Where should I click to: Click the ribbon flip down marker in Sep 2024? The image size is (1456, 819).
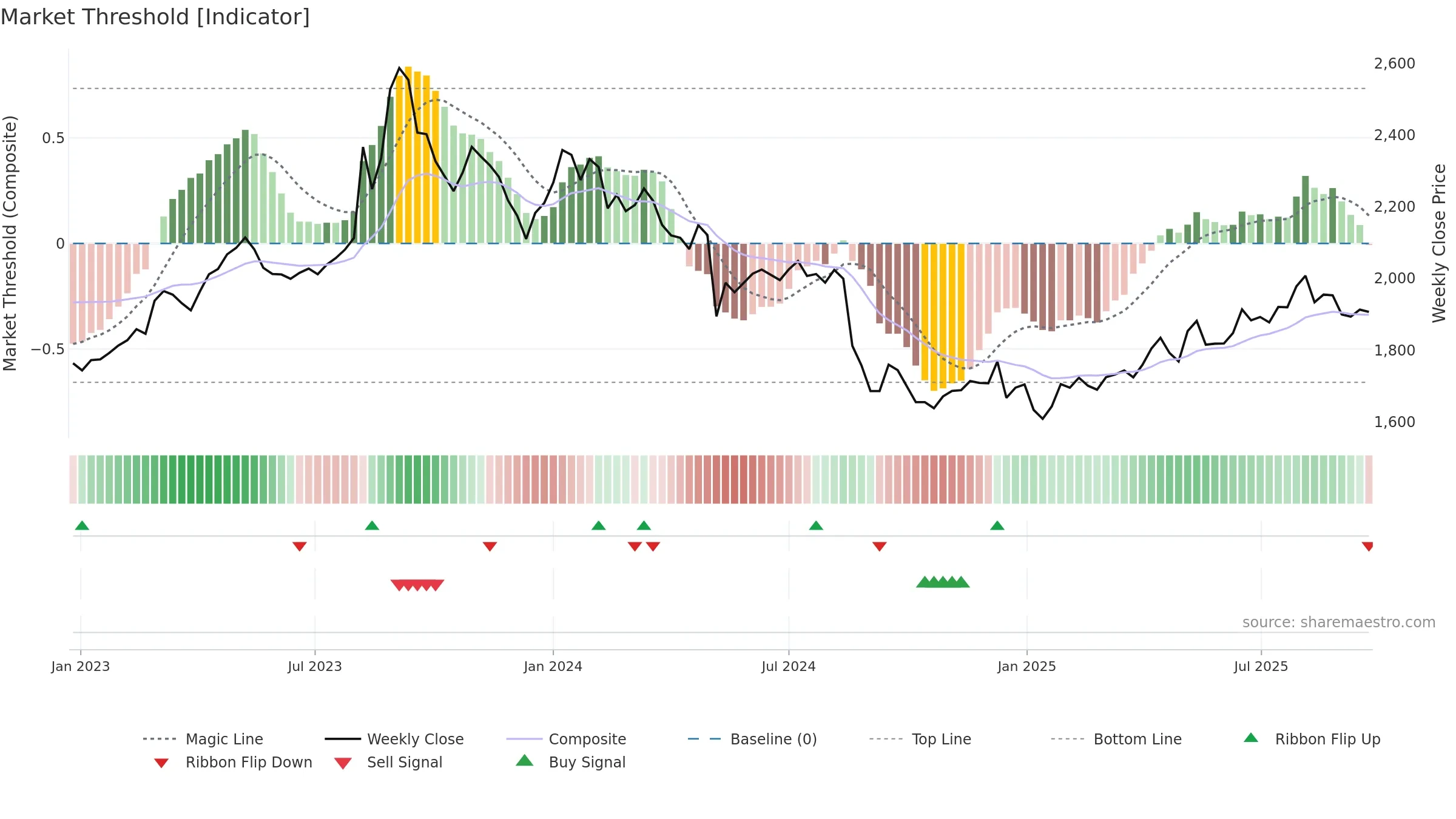click(x=880, y=547)
